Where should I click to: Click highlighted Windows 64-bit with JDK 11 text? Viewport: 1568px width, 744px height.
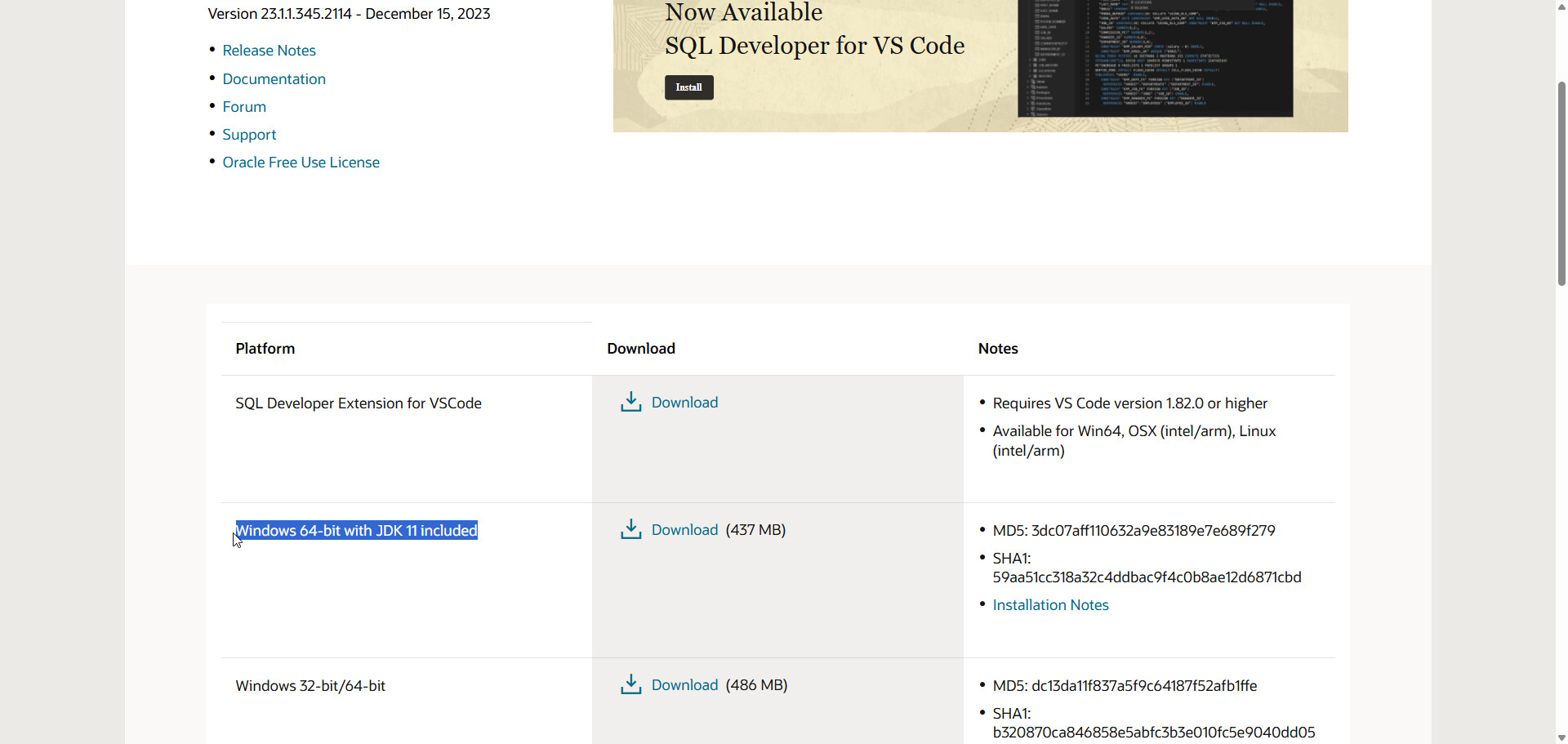pyautogui.click(x=356, y=531)
